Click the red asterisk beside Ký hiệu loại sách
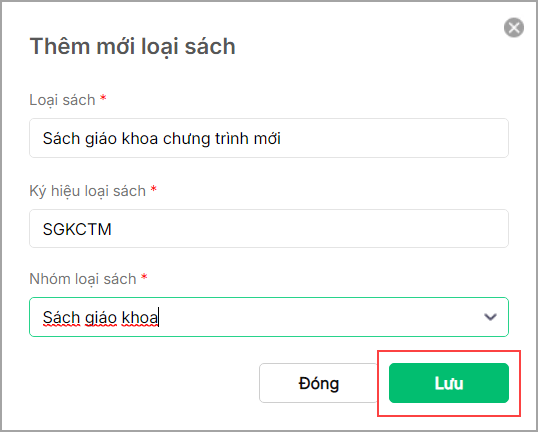The width and height of the screenshot is (538, 432). [154, 189]
